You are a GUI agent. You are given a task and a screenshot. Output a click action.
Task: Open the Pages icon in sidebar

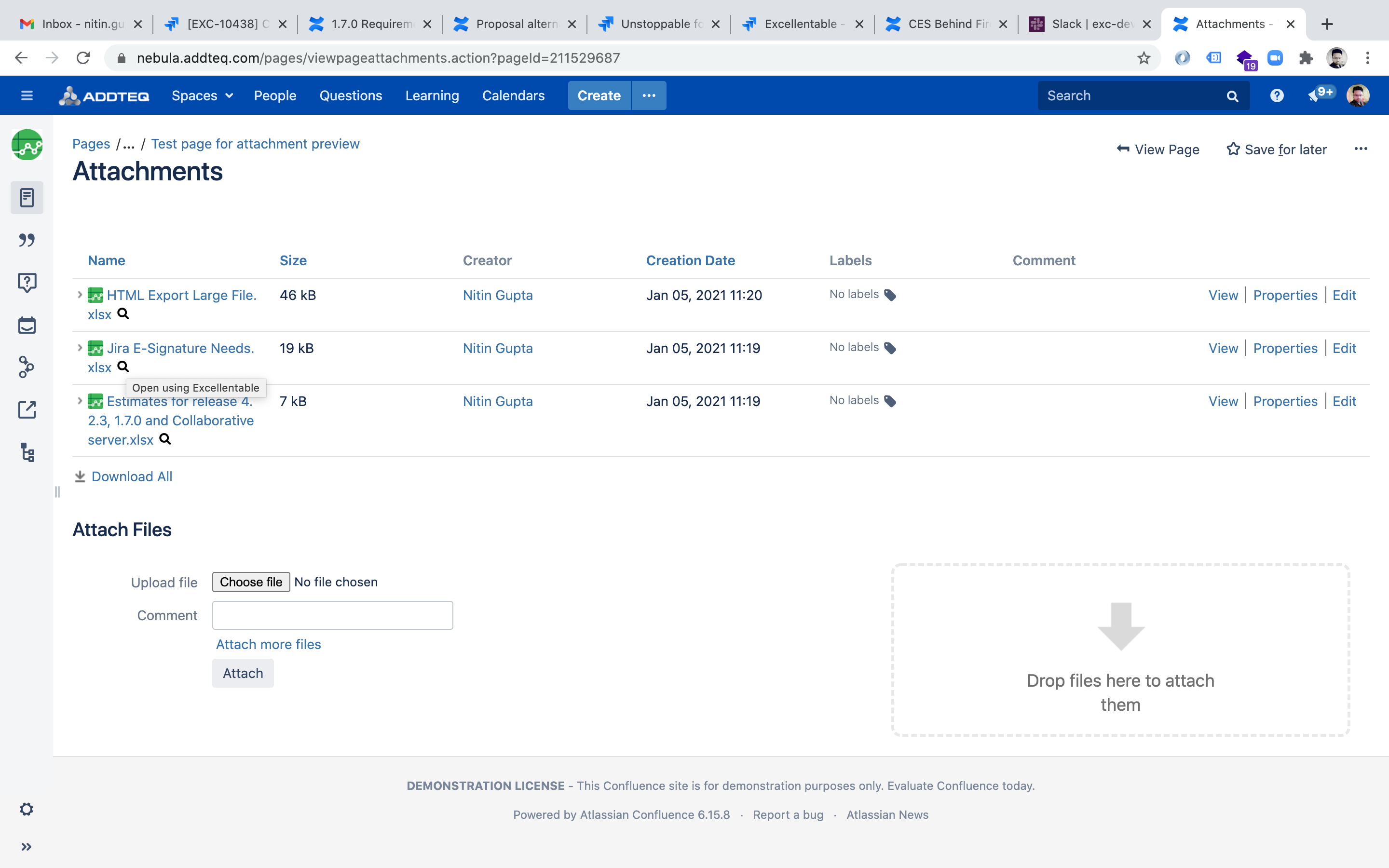tap(27, 198)
